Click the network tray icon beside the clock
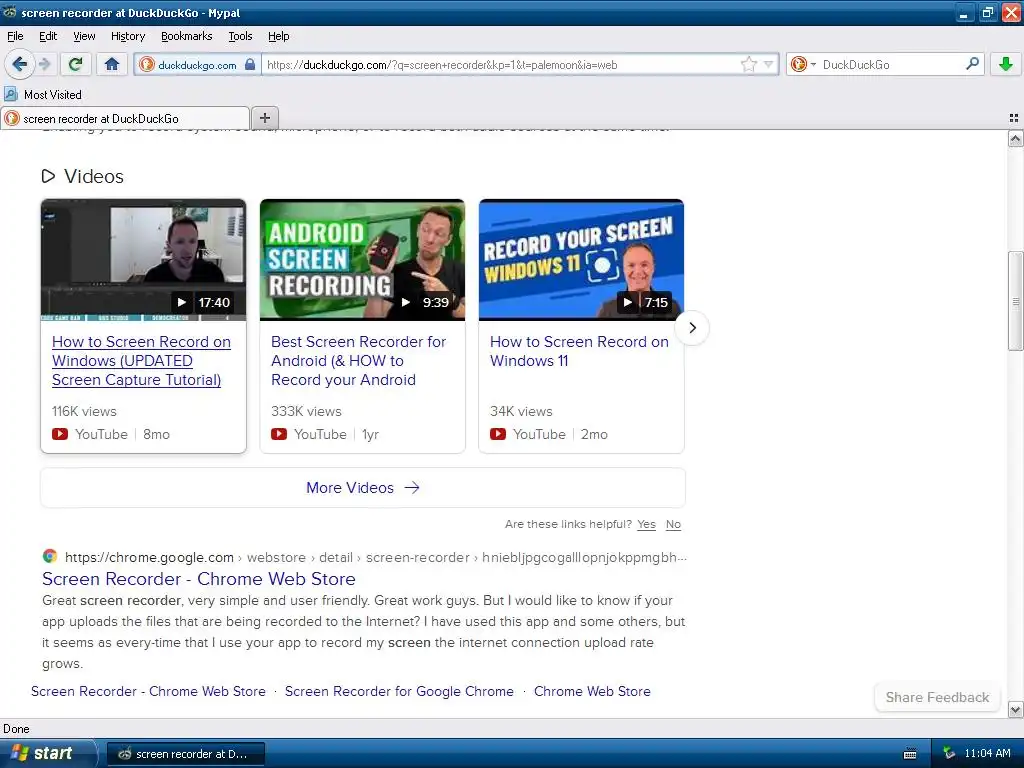1024x768 pixels. pos(950,754)
